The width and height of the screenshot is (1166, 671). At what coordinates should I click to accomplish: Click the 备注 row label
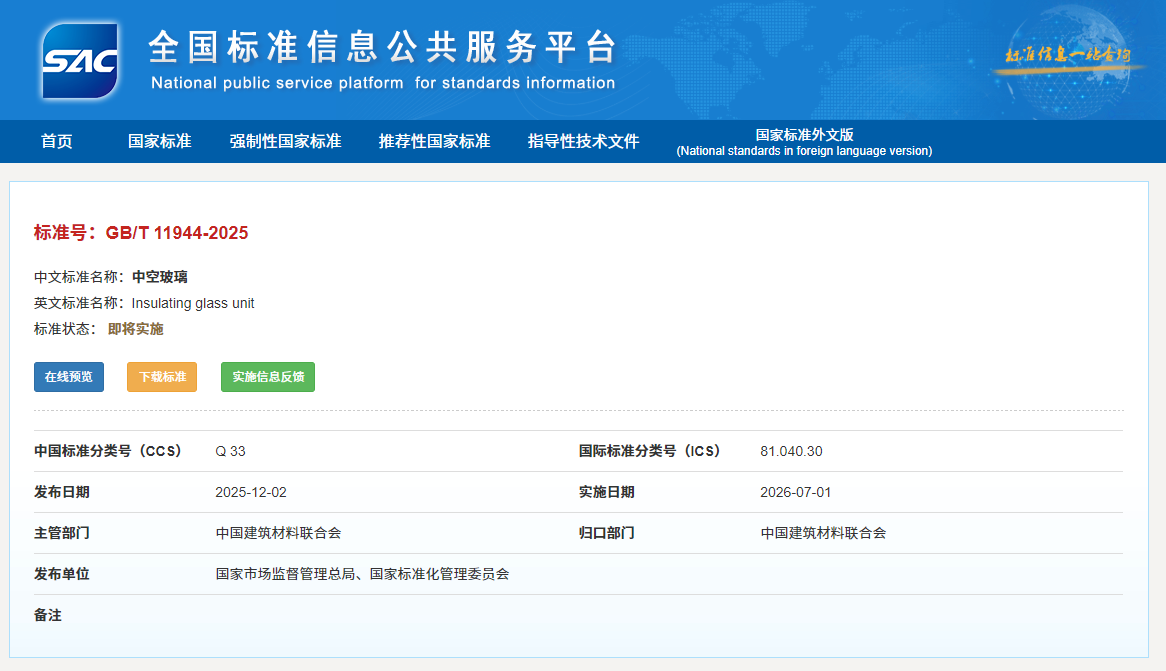tap(48, 615)
